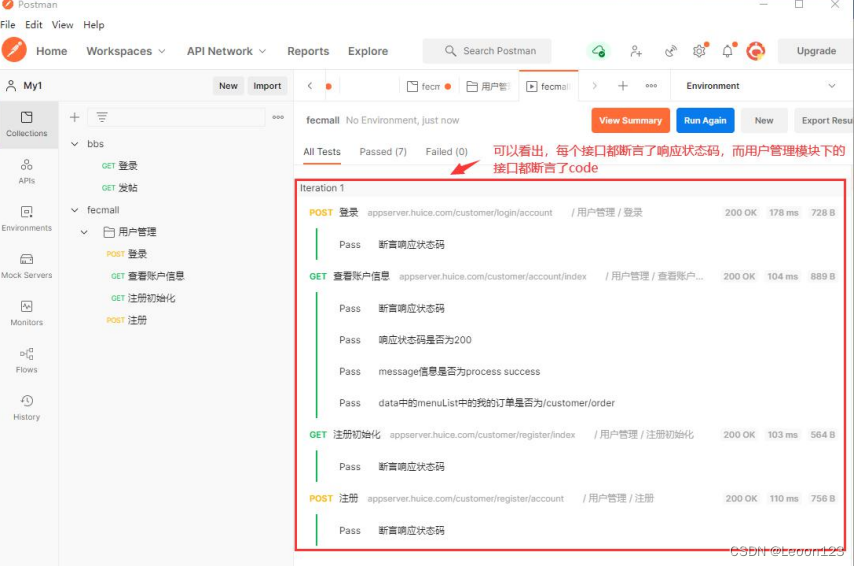This screenshot has width=859, height=566.
Task: Switch to the Failed (0) tab
Action: (x=446, y=152)
